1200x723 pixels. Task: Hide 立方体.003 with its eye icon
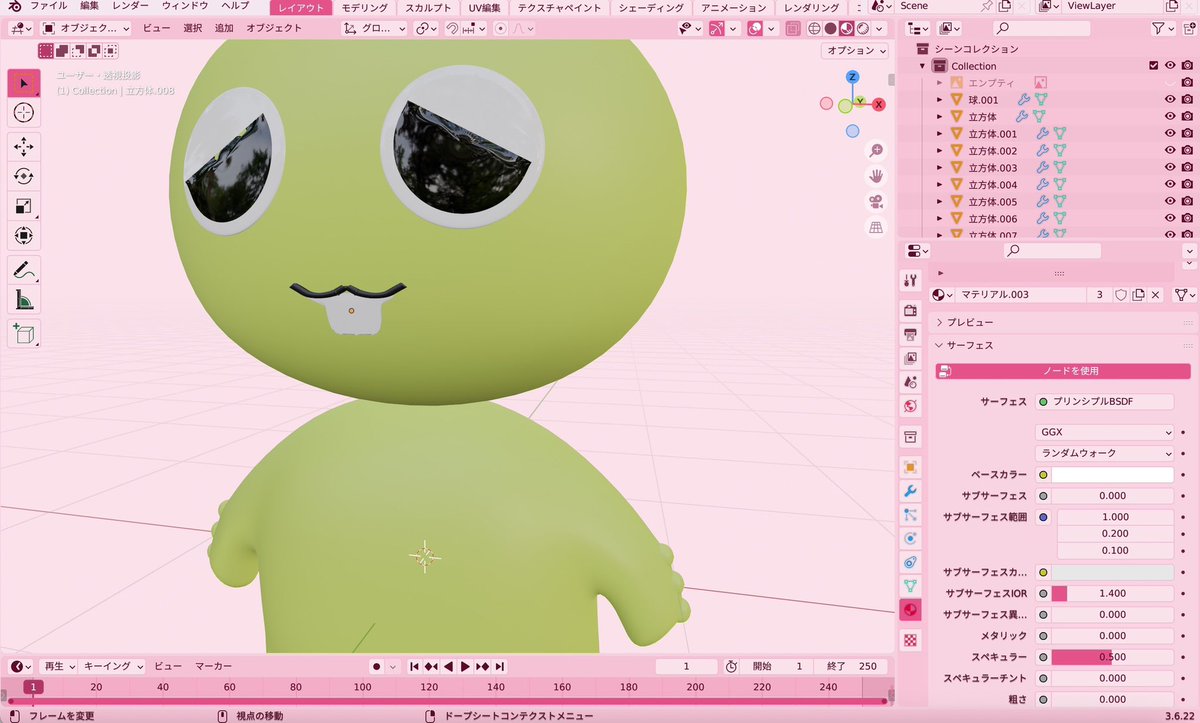pos(1170,168)
